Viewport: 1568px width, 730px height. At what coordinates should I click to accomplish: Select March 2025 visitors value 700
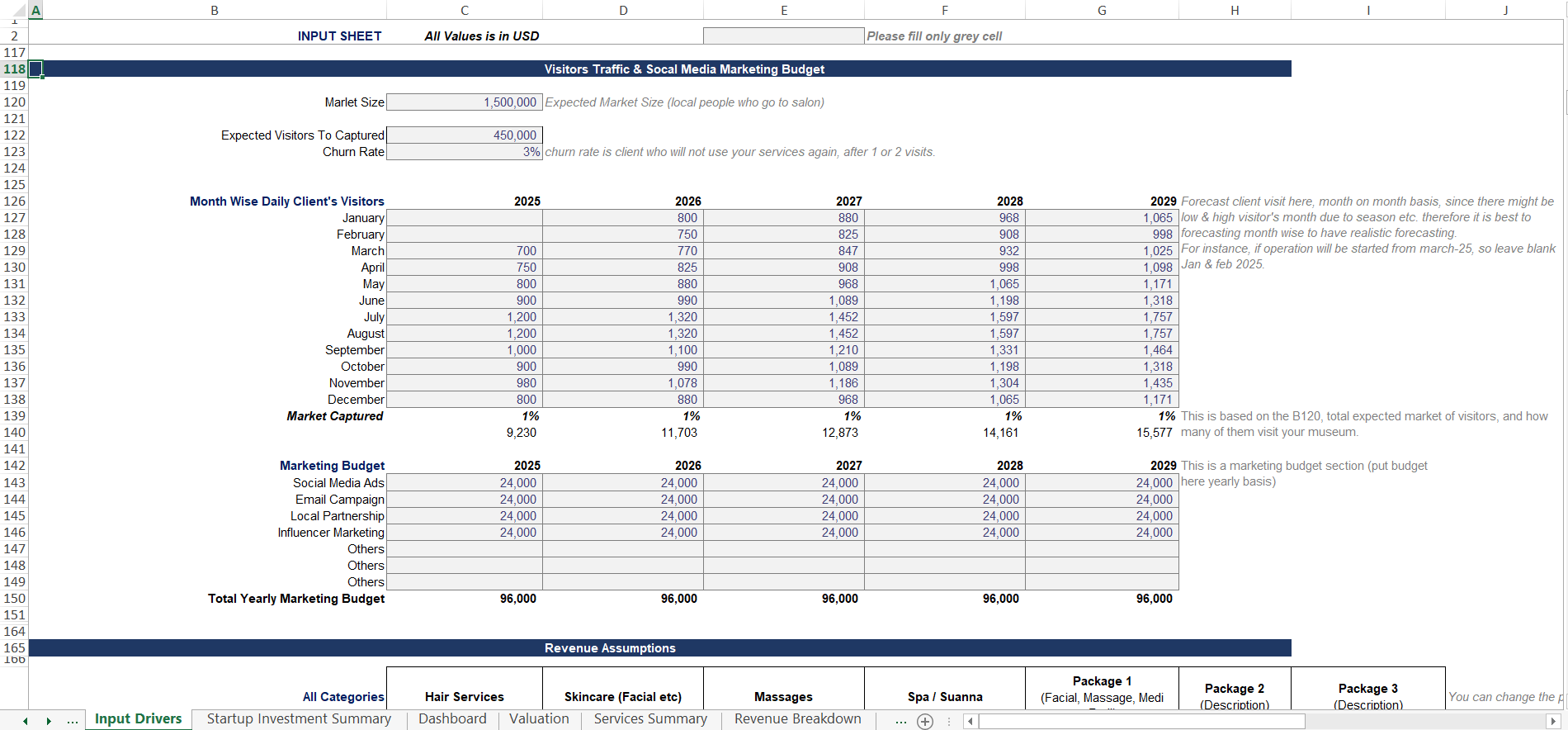pos(465,251)
